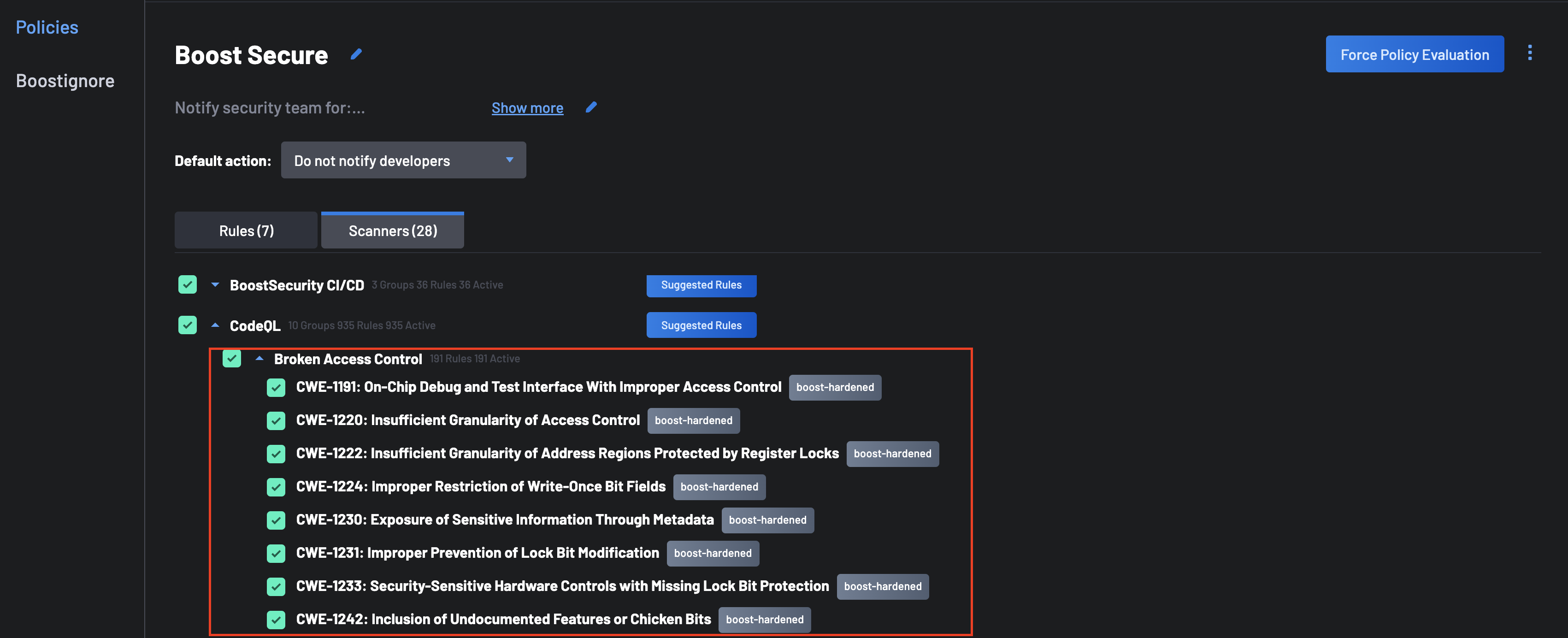Select the CodeQL scanner name

[255, 326]
